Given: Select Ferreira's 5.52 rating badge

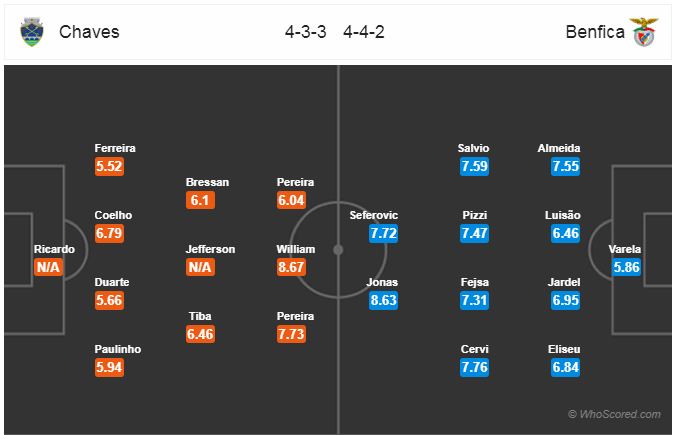Looking at the screenshot, I should [x=109, y=167].
